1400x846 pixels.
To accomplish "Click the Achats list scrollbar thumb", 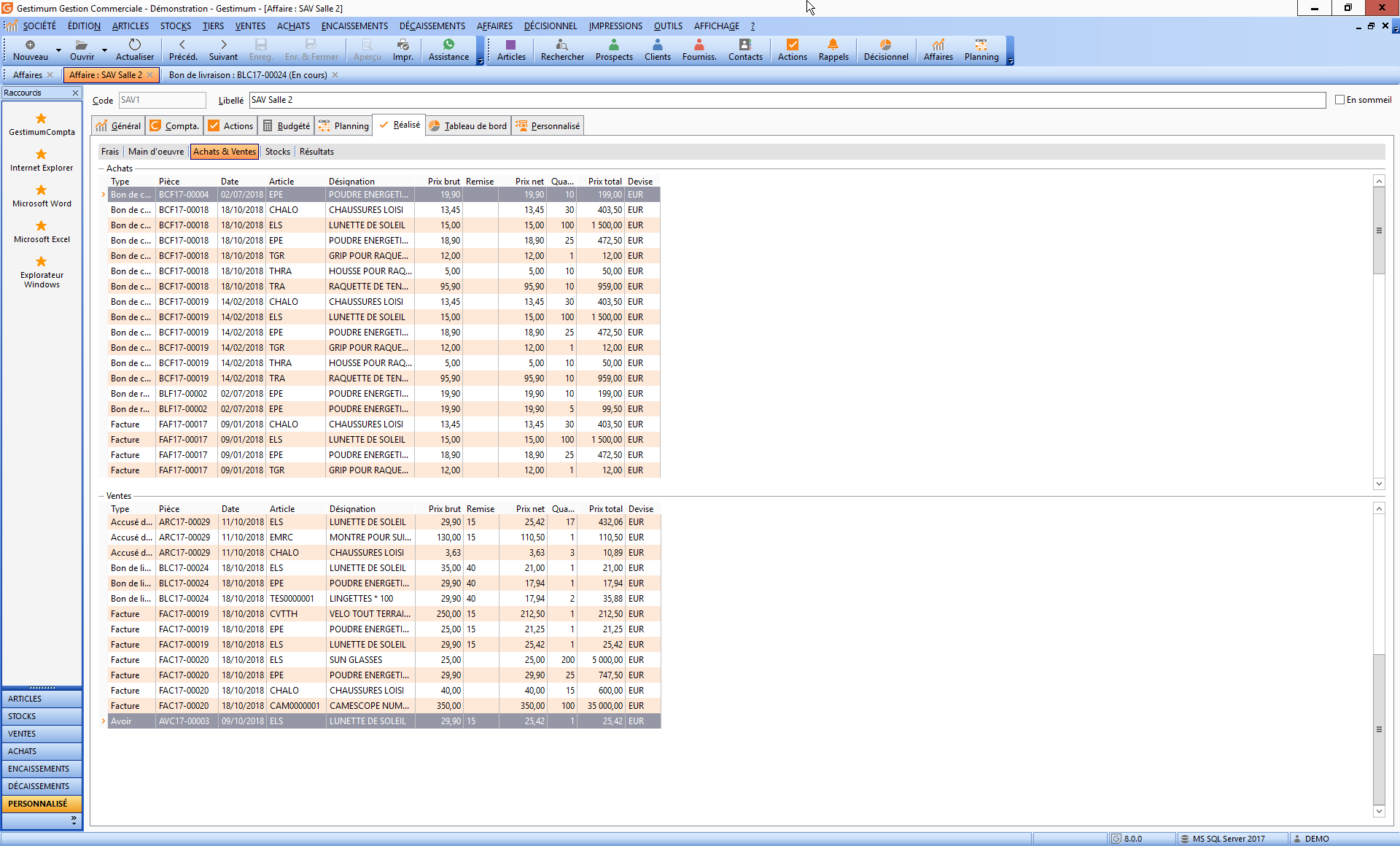I will pos(1378,230).
